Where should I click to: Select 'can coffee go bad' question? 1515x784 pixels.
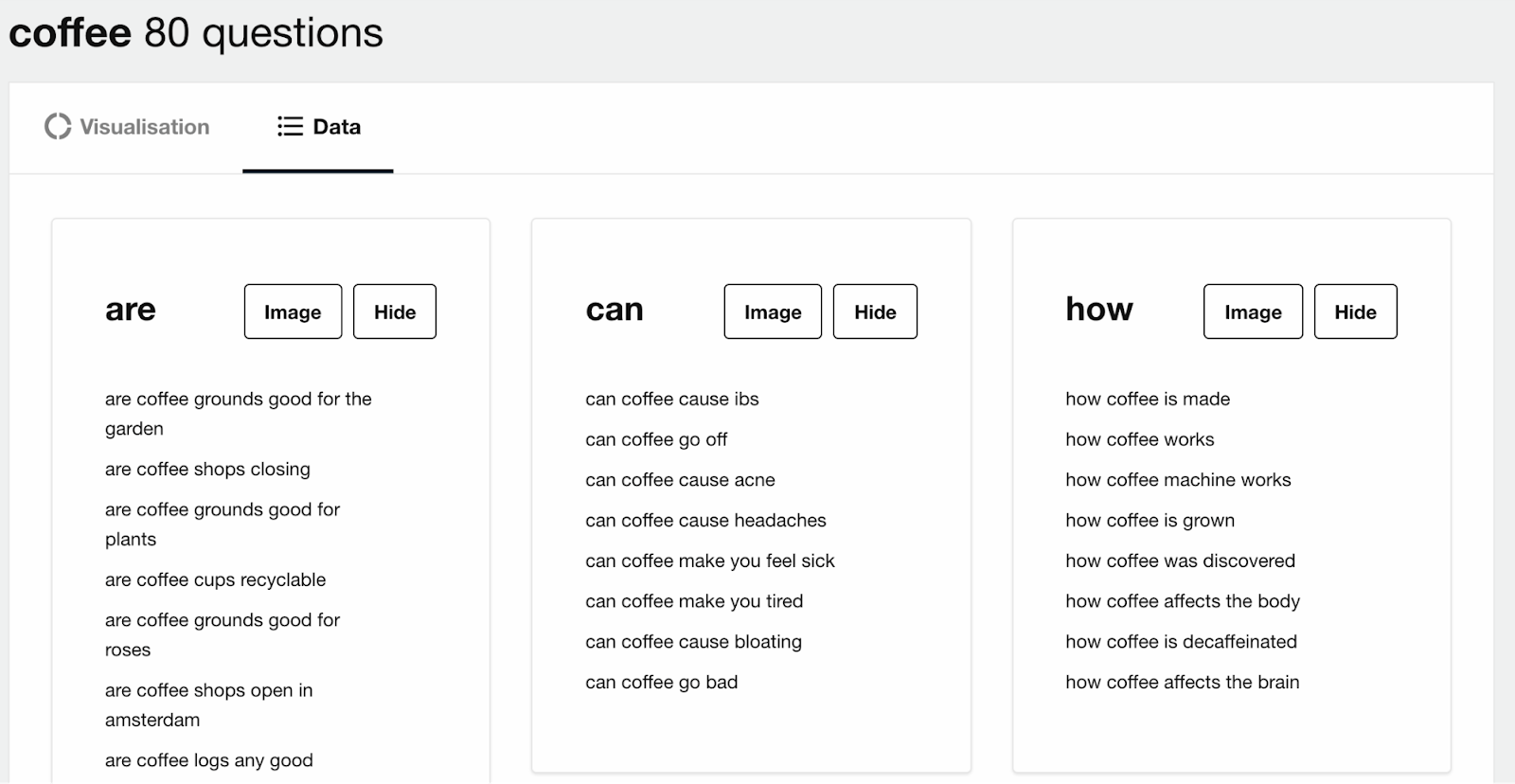(x=661, y=683)
